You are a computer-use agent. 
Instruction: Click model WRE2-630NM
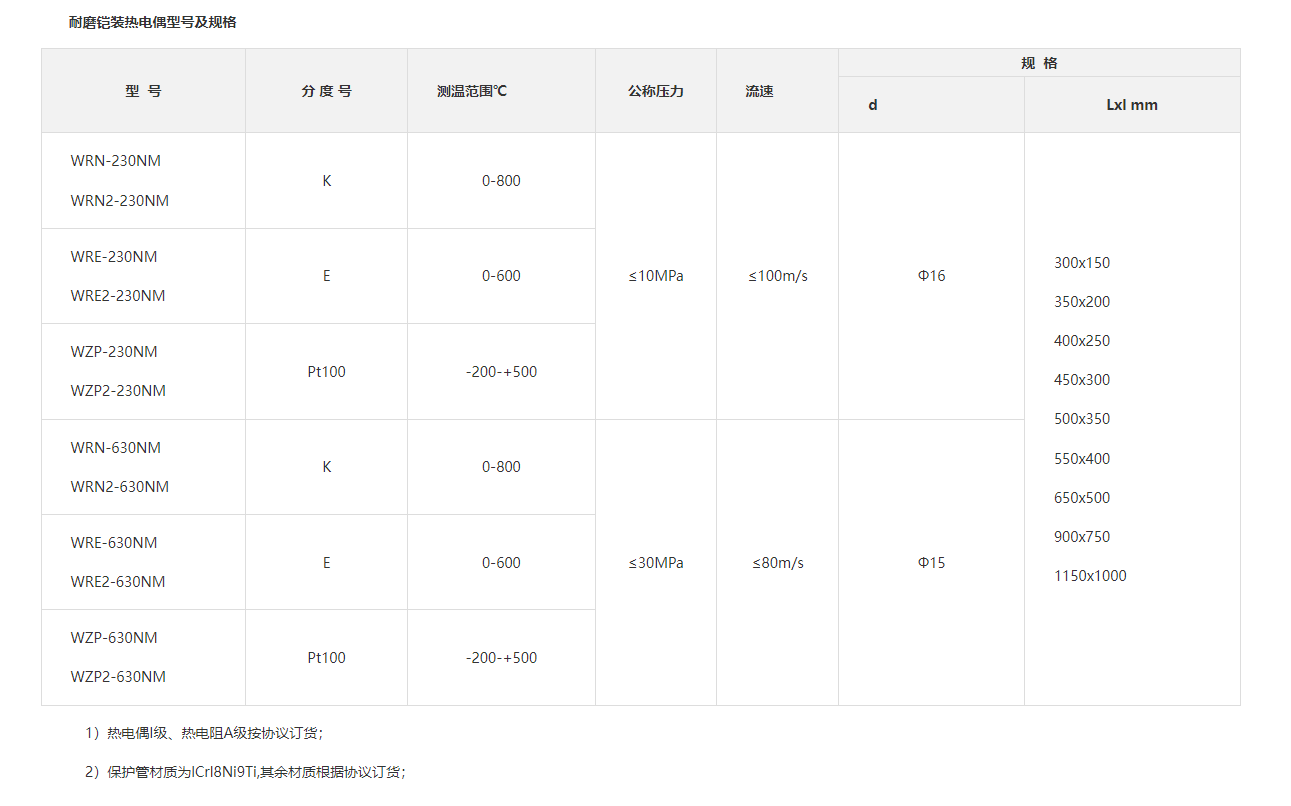118,582
